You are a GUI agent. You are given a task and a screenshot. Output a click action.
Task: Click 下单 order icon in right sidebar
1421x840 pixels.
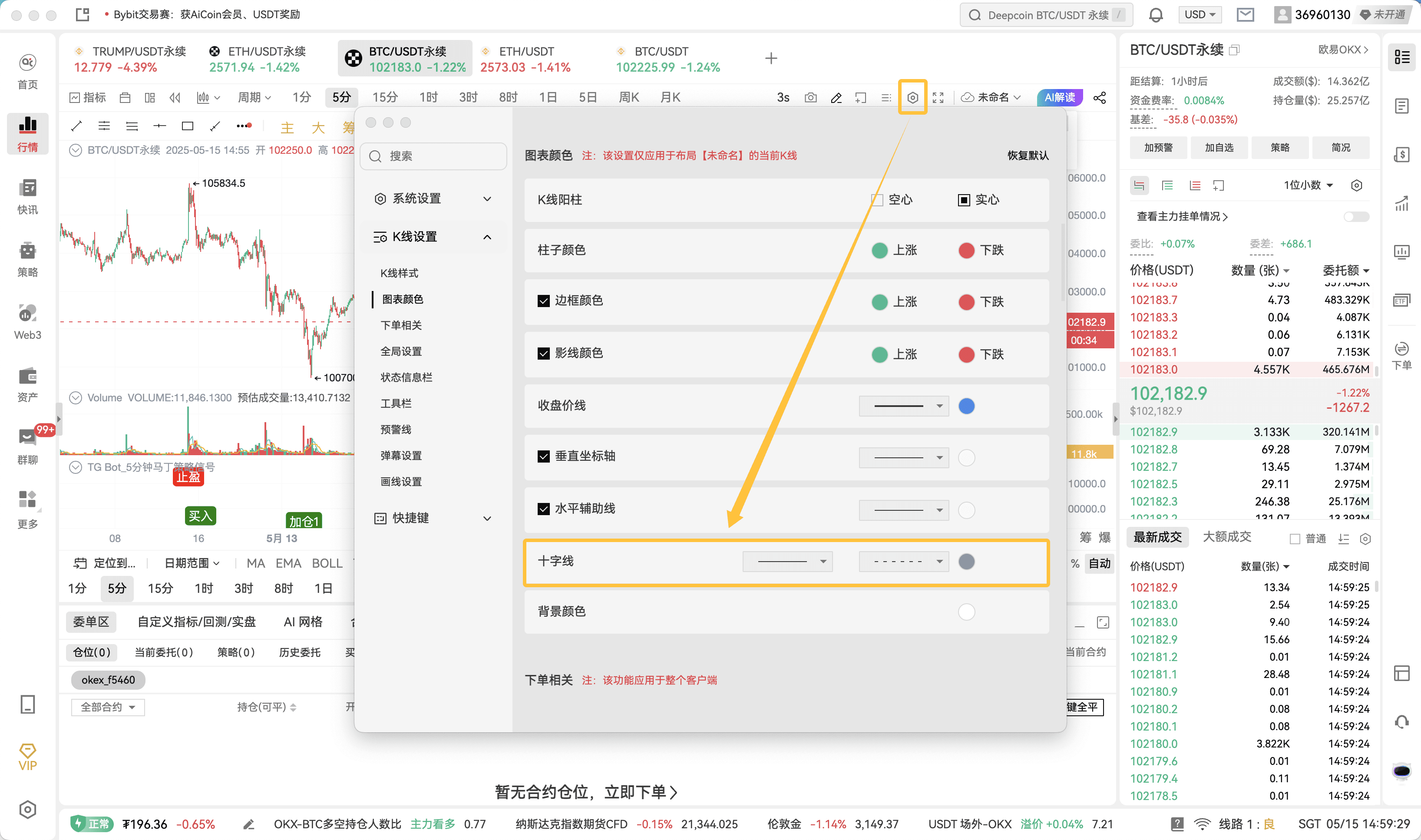click(x=1402, y=356)
